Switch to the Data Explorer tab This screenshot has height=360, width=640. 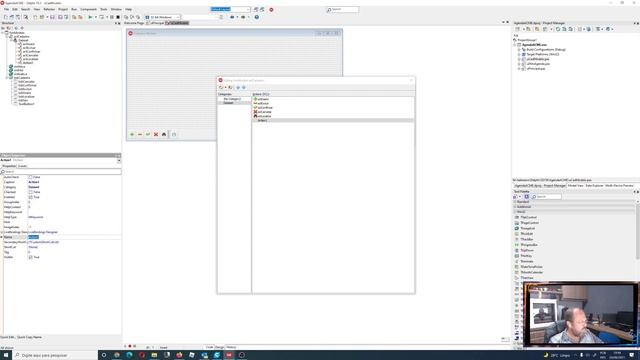coord(594,186)
